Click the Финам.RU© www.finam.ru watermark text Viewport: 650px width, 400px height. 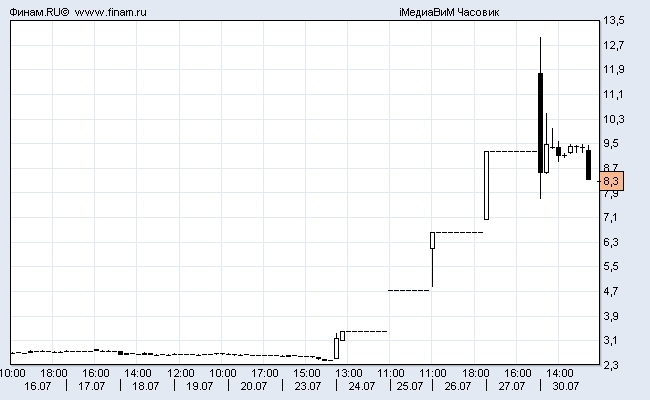(x=78, y=12)
